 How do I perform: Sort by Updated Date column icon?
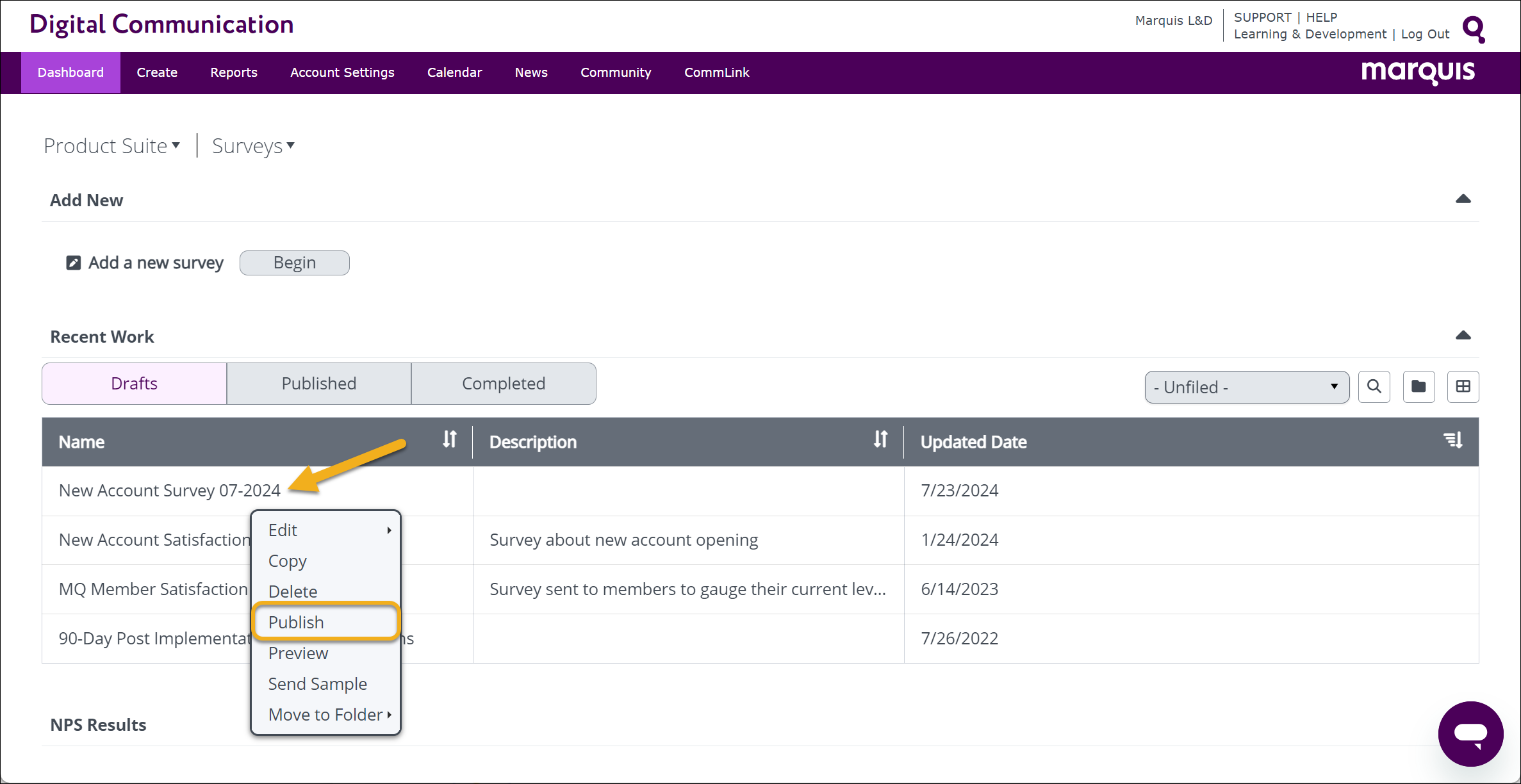point(1453,440)
